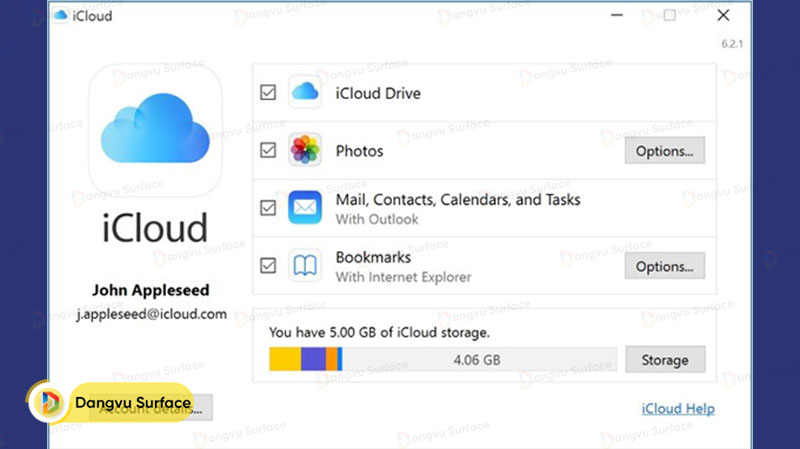800x449 pixels.
Task: Click the Photos flower icon
Action: [x=305, y=150]
